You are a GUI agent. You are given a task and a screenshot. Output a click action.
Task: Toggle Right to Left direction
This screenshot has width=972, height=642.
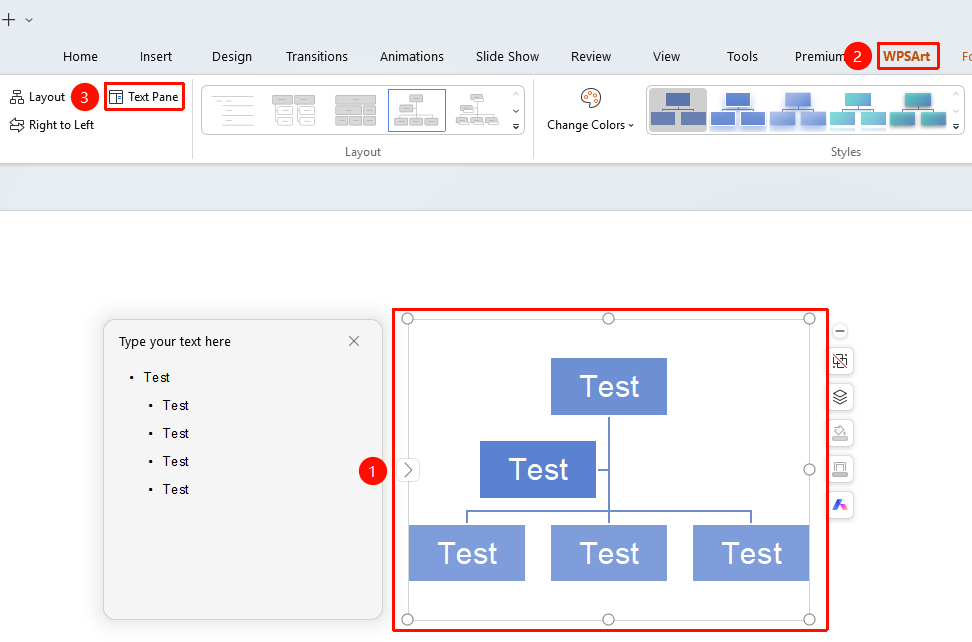[51, 125]
